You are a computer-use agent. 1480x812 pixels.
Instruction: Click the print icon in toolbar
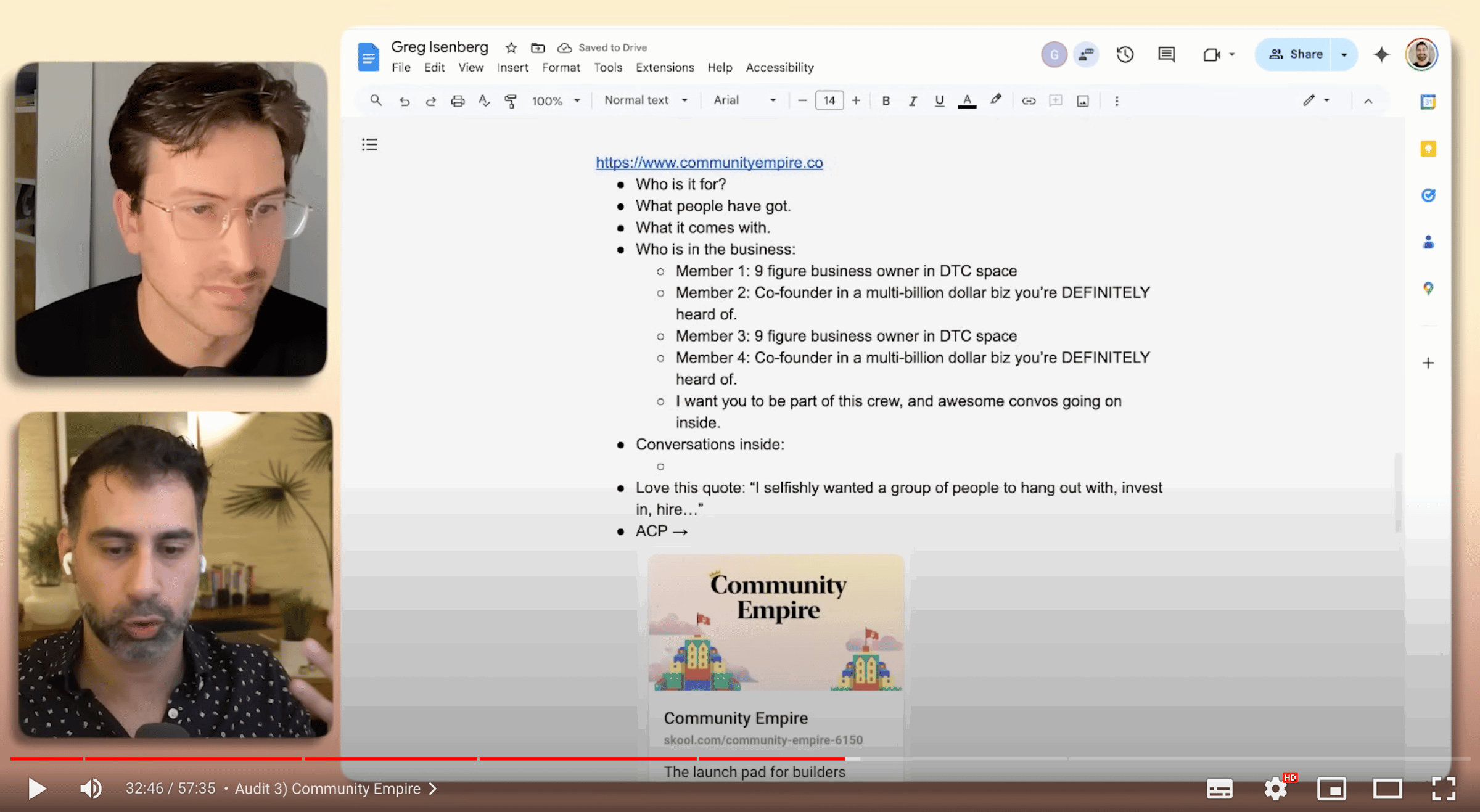click(x=457, y=100)
